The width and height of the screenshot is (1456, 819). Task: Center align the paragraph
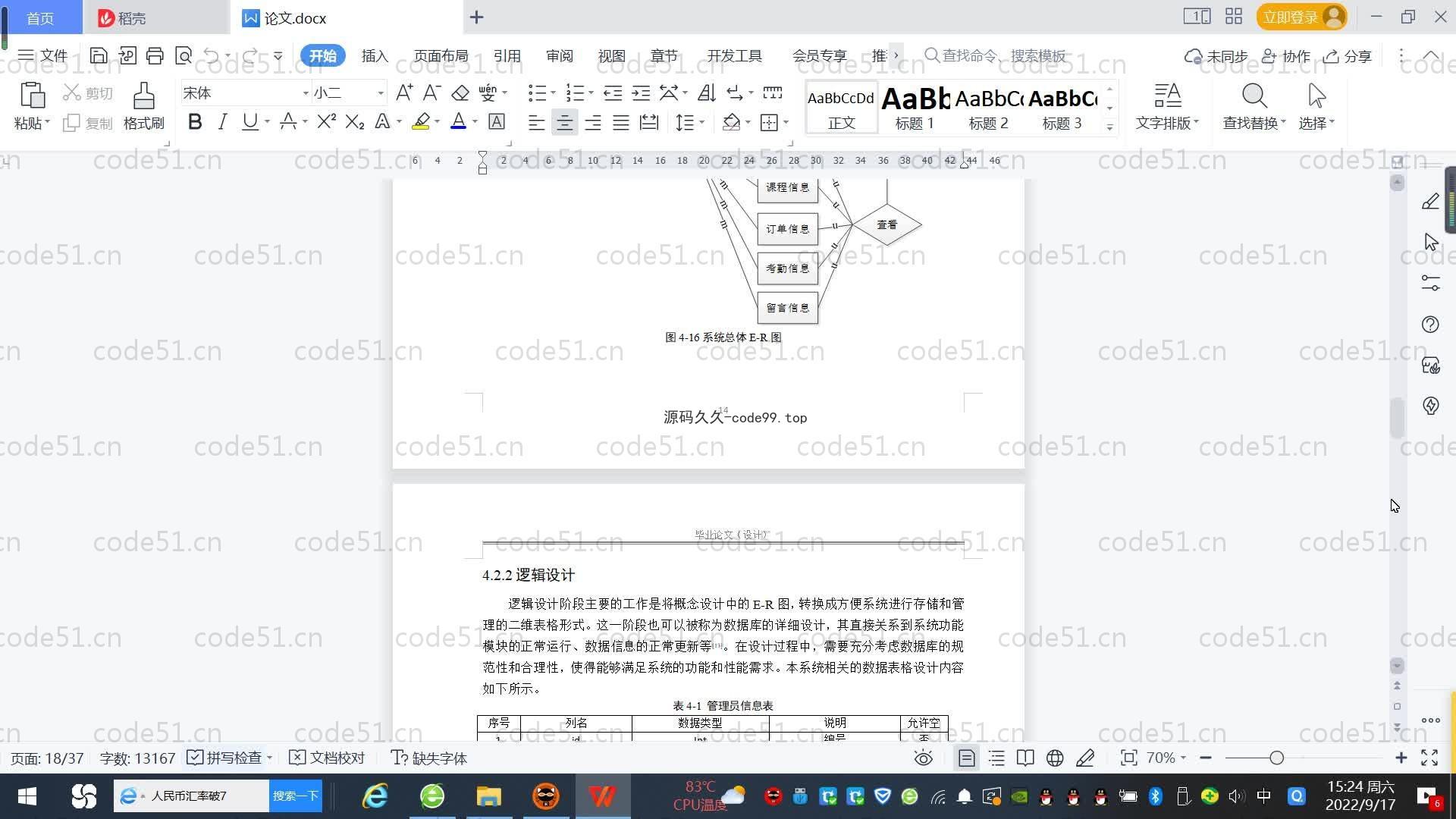564,123
